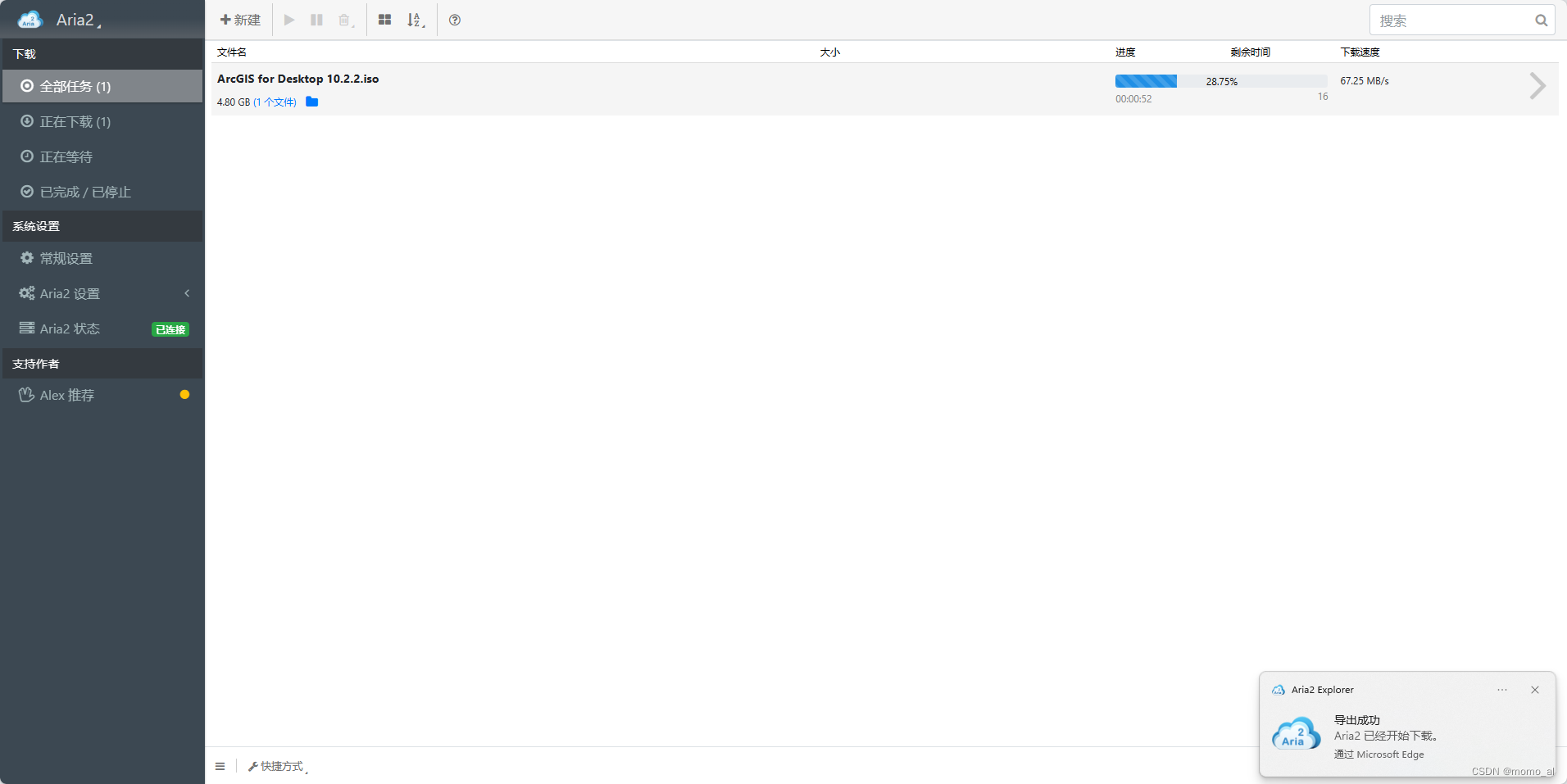Open the sort order A-Z dropdown
This screenshot has width=1567, height=784.
(416, 20)
